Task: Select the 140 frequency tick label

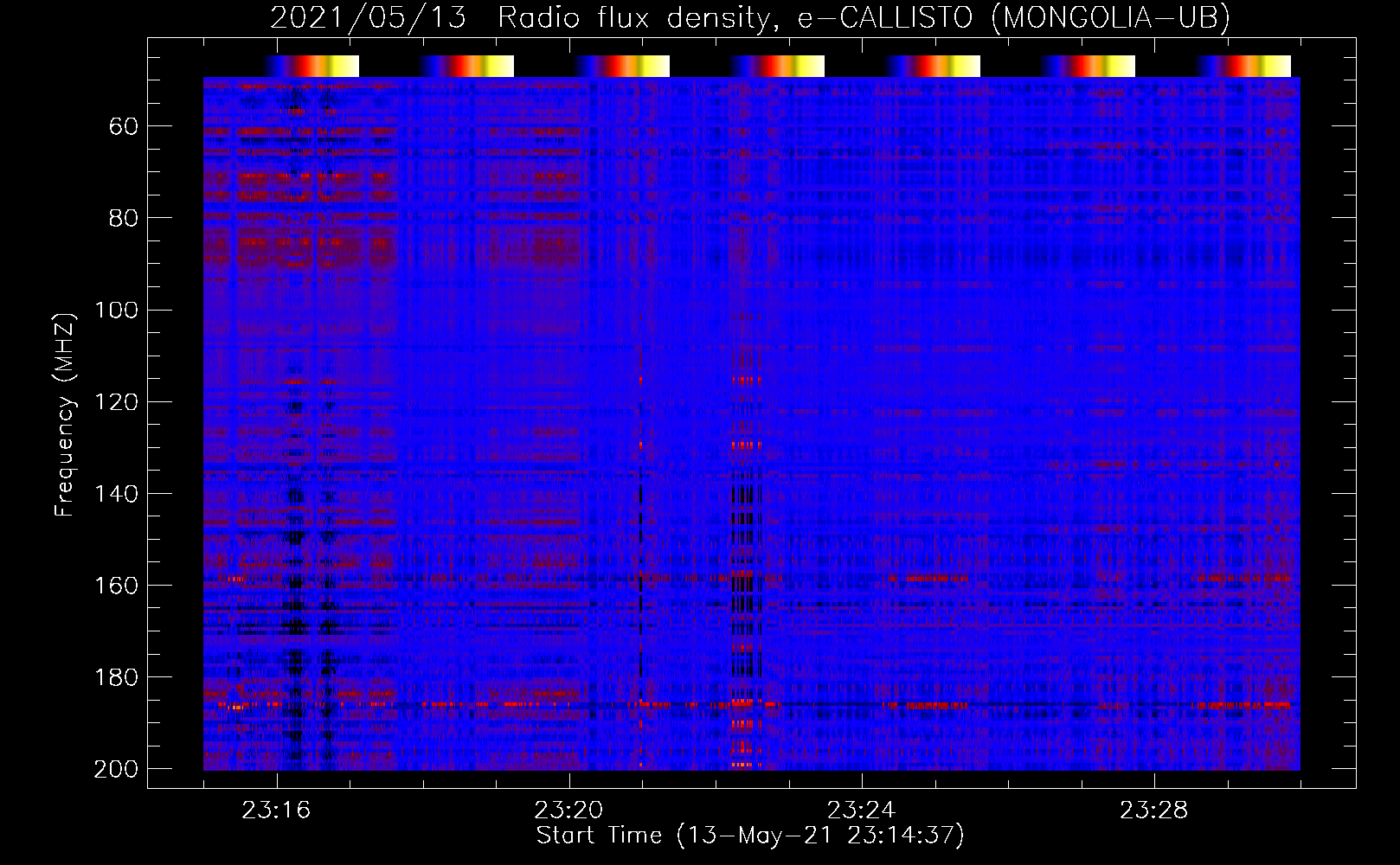Action: coord(116,494)
